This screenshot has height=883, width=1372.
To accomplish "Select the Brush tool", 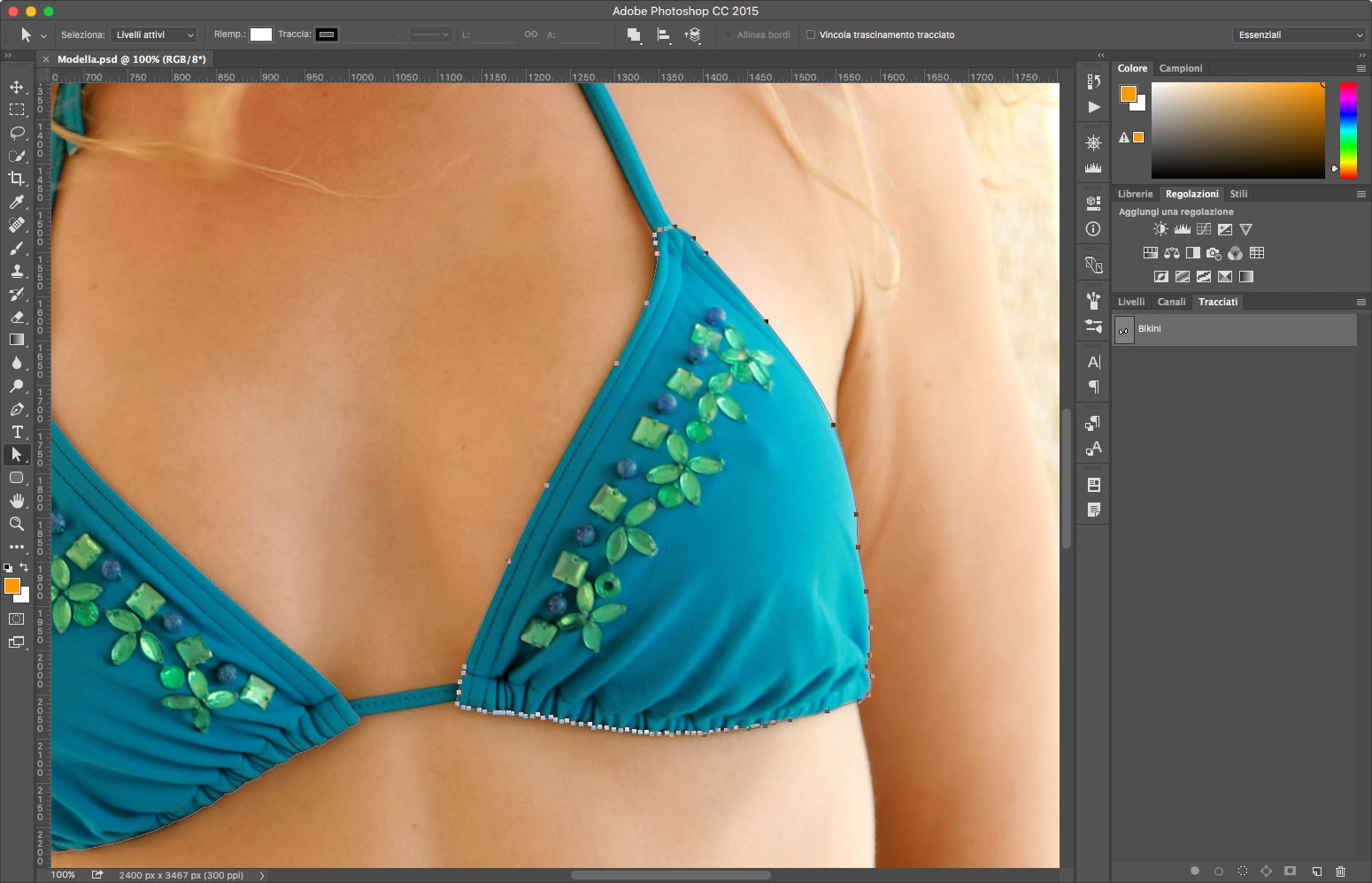I will [x=17, y=248].
